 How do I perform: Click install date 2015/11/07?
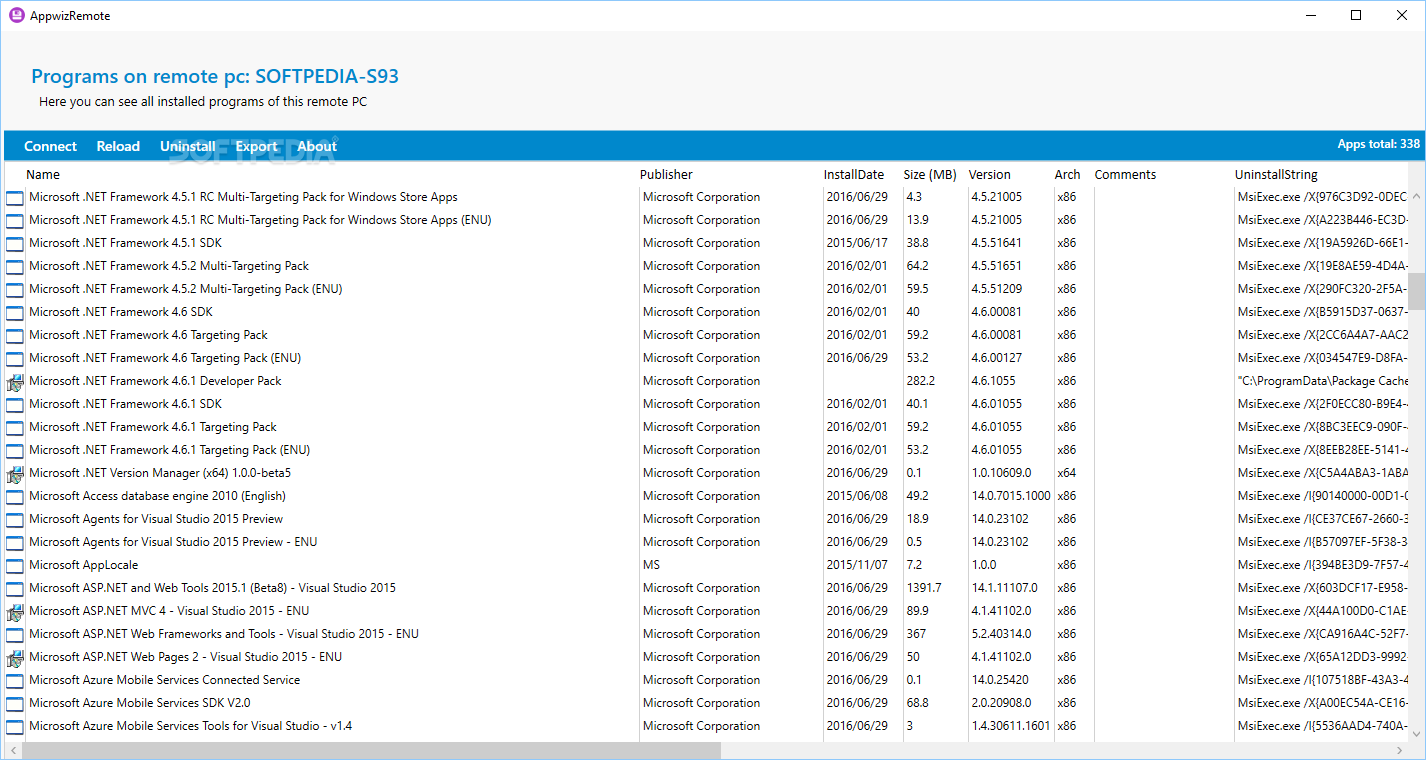pos(857,565)
